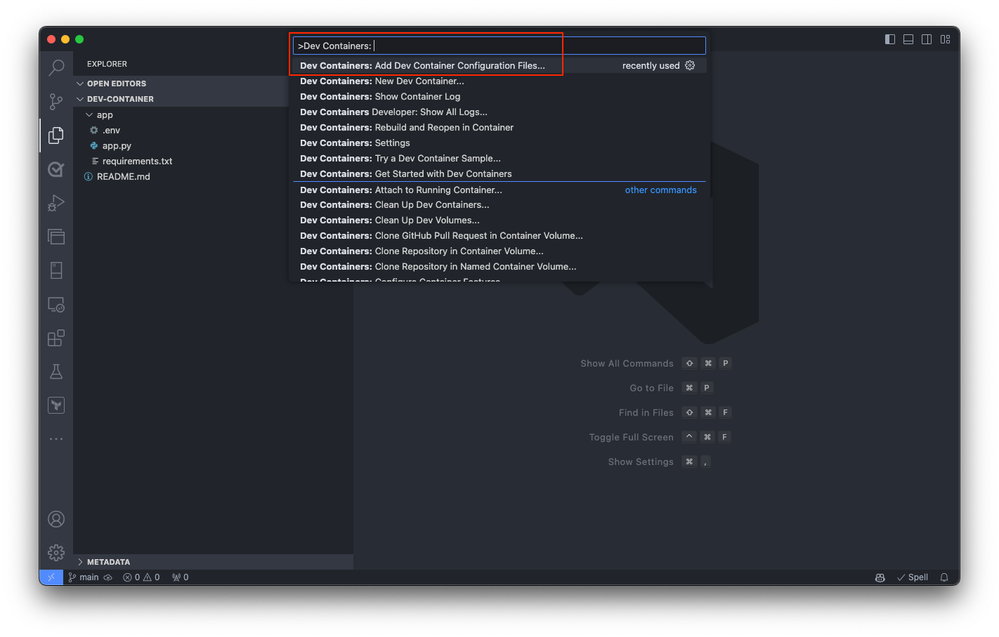This screenshot has width=999, height=637.
Task: Click the remote window indicator in status bar
Action: 51,577
